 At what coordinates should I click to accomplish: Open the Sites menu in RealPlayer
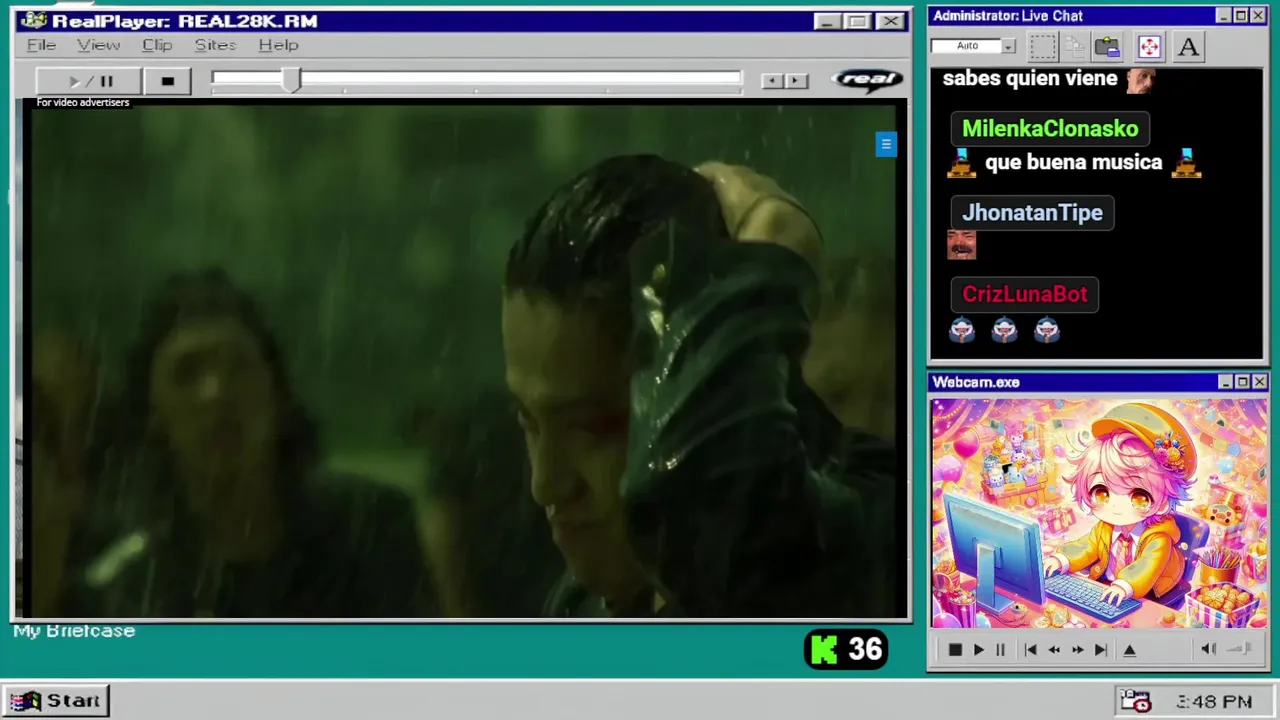tap(215, 45)
